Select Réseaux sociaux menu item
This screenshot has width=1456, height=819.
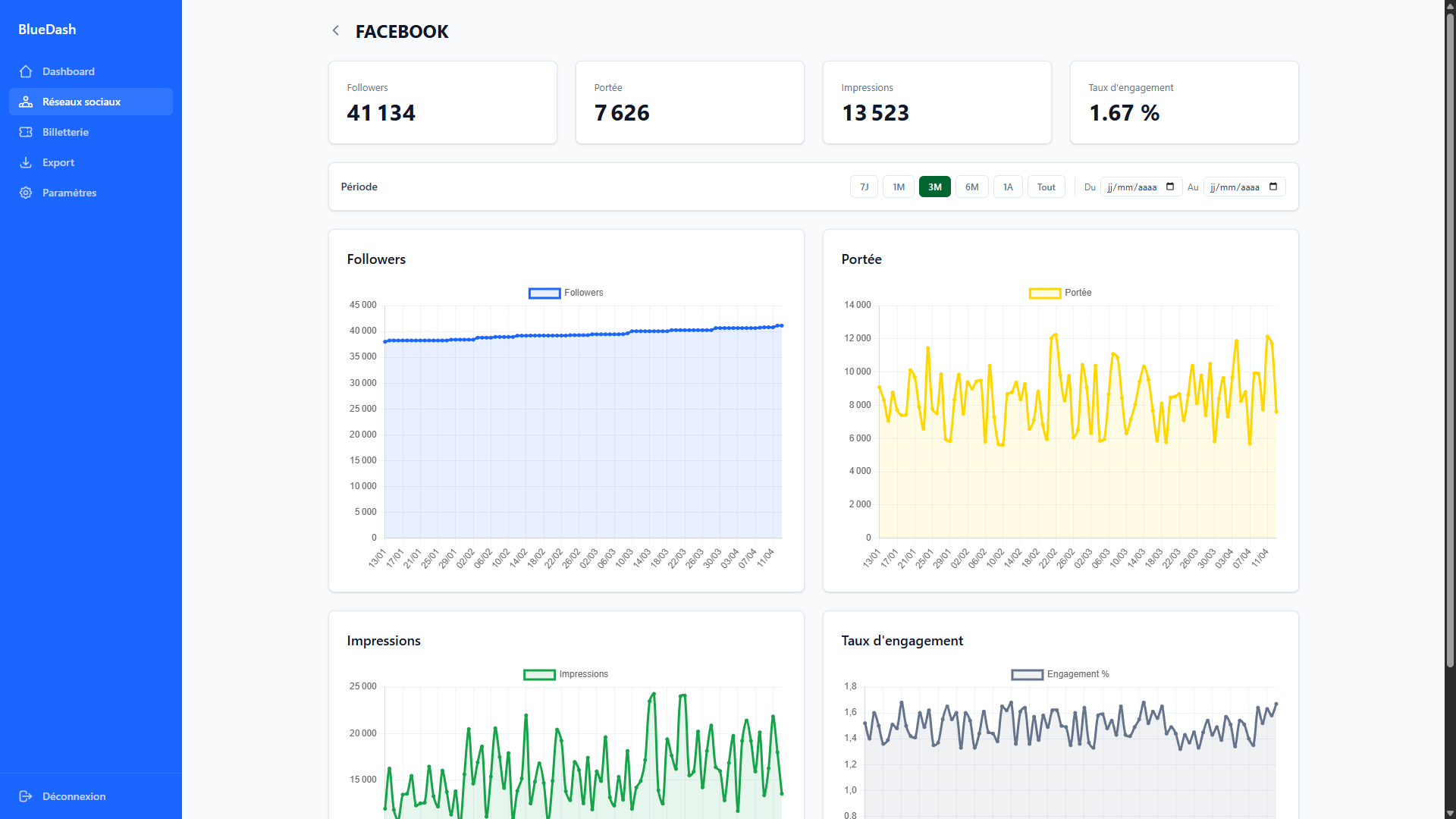91,102
